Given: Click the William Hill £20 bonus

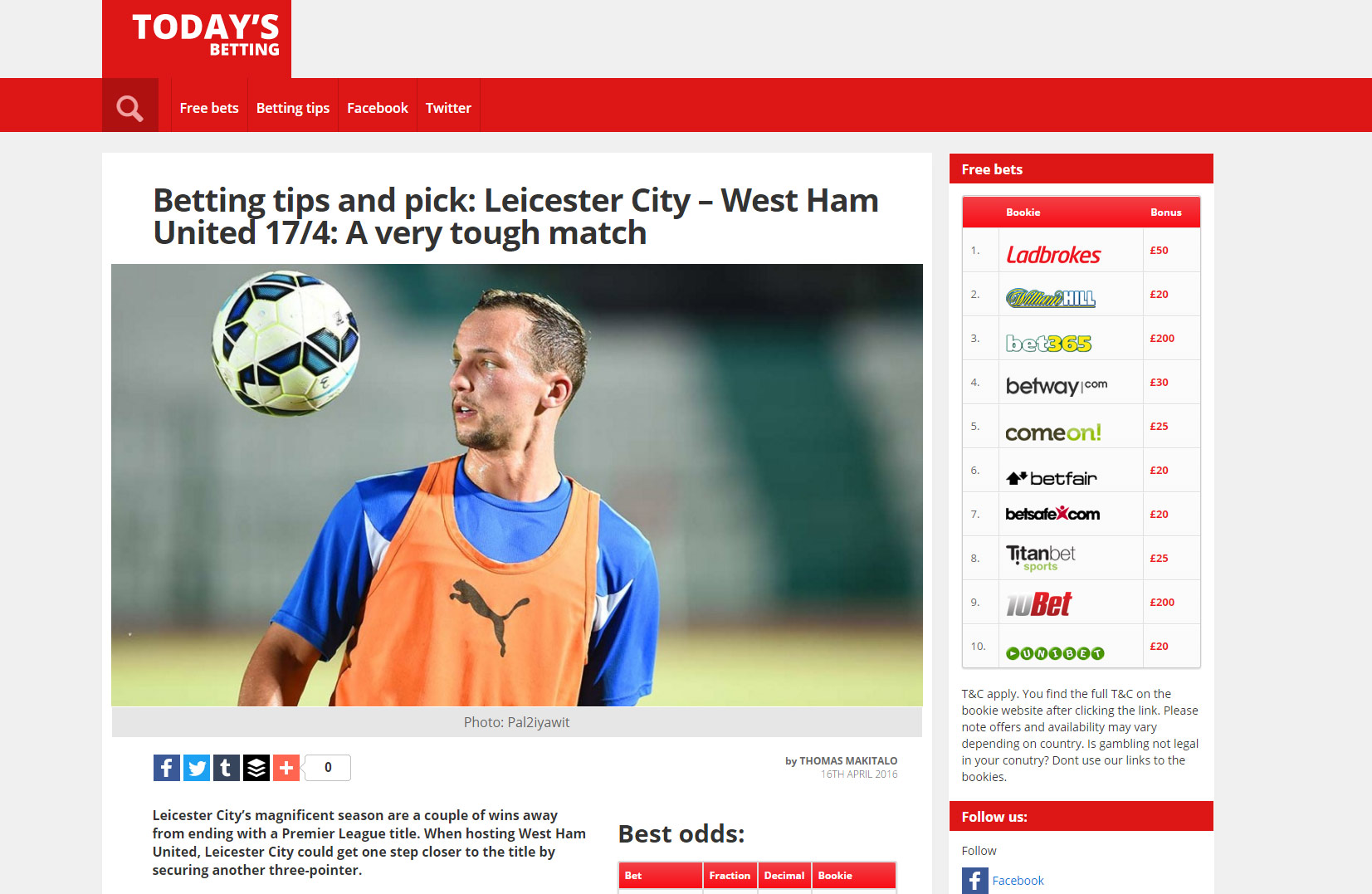Looking at the screenshot, I should 1159,294.
